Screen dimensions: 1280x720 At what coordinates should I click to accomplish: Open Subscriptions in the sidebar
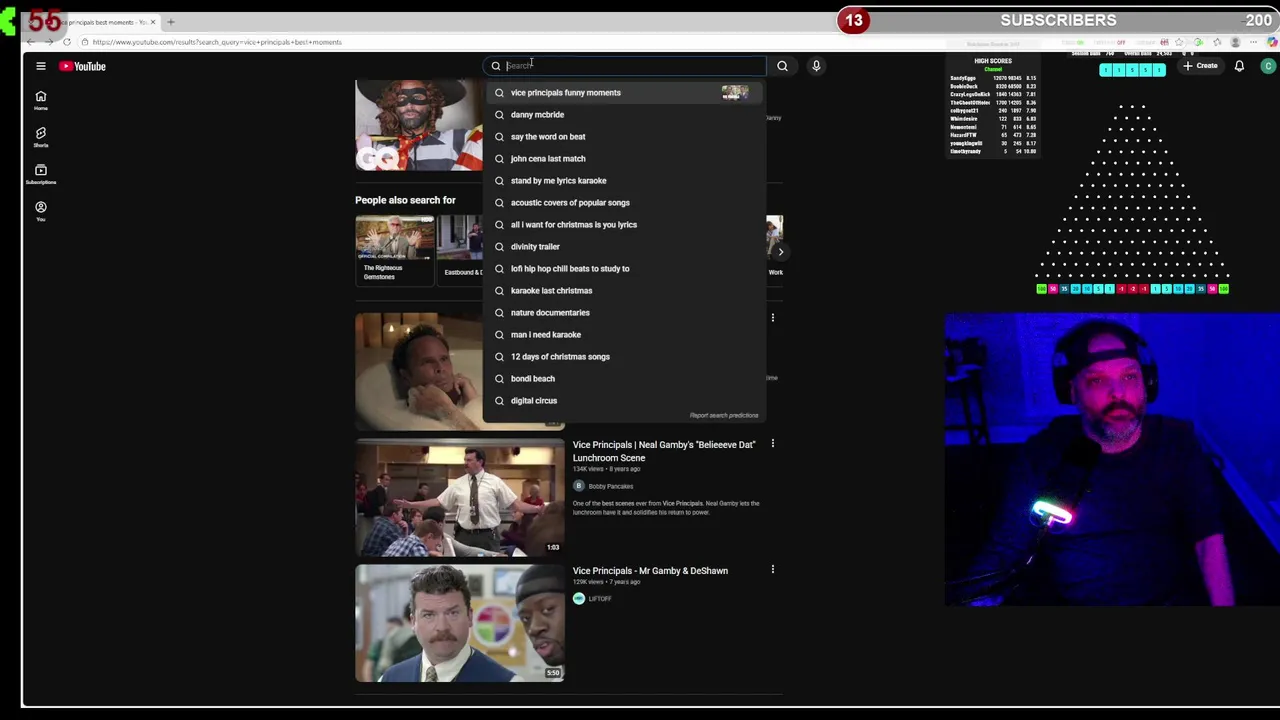click(x=41, y=174)
